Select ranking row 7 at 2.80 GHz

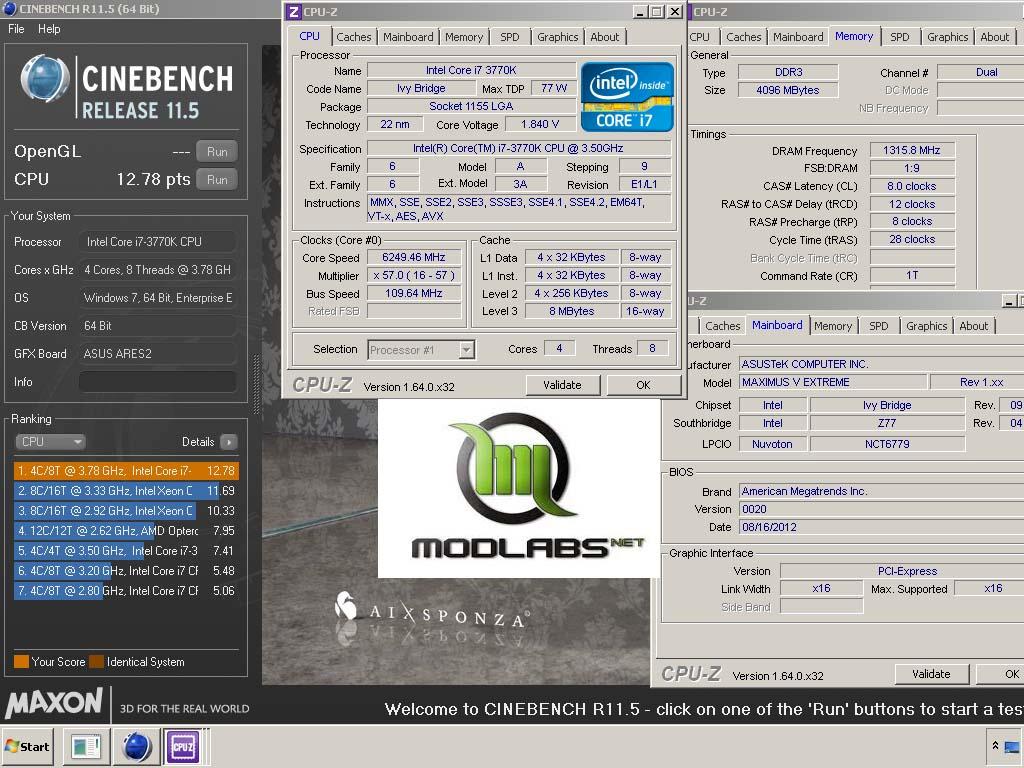pyautogui.click(x=126, y=591)
